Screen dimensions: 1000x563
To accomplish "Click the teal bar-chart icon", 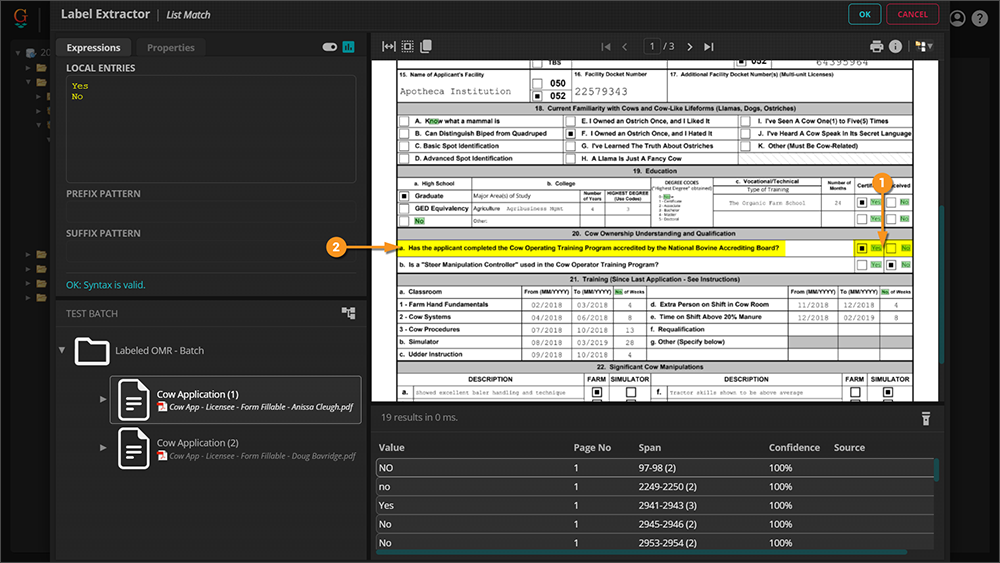I will pos(349,47).
